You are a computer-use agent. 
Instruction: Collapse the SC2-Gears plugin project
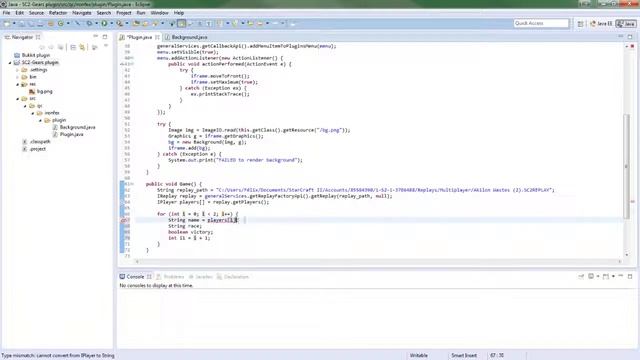(10, 62)
